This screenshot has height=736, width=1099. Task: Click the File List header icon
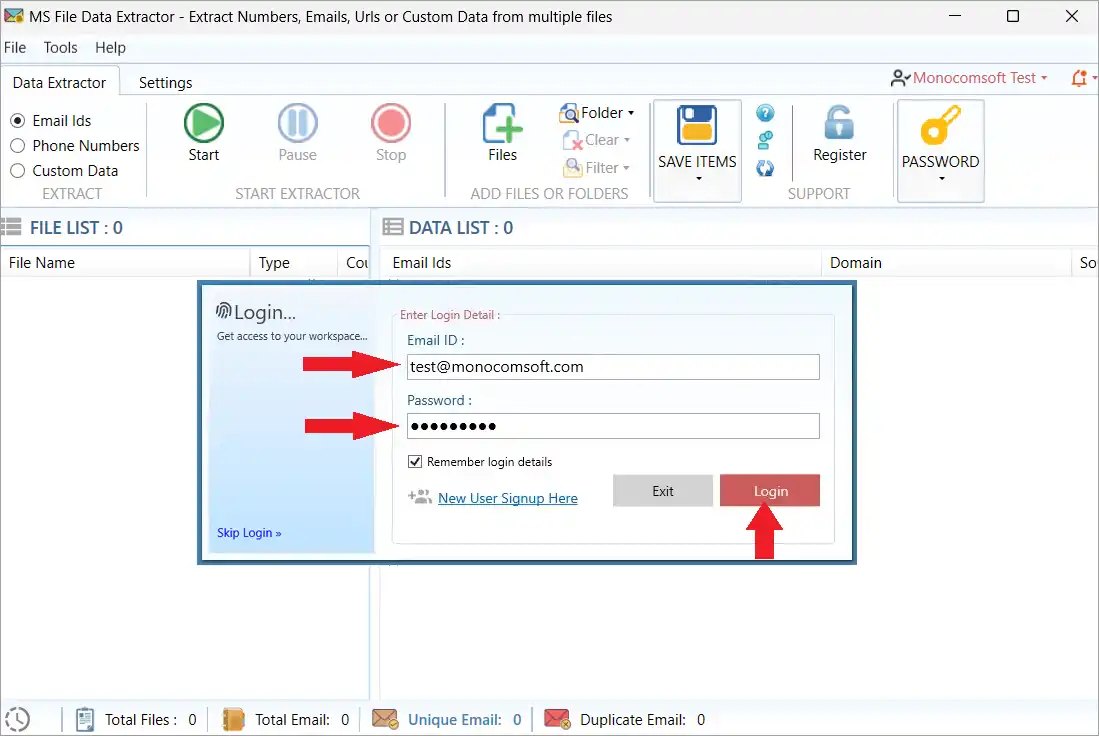tap(11, 227)
